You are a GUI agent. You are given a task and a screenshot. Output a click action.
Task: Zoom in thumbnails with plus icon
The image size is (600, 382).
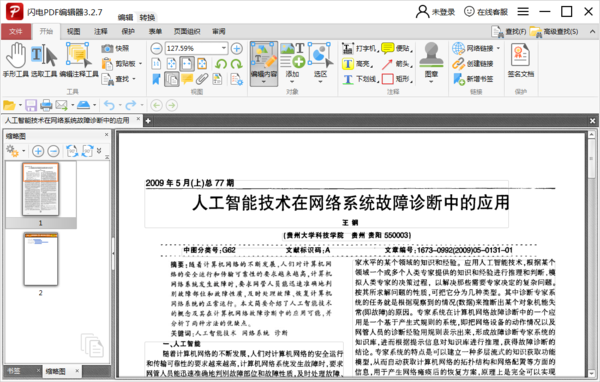pyautogui.click(x=38, y=151)
